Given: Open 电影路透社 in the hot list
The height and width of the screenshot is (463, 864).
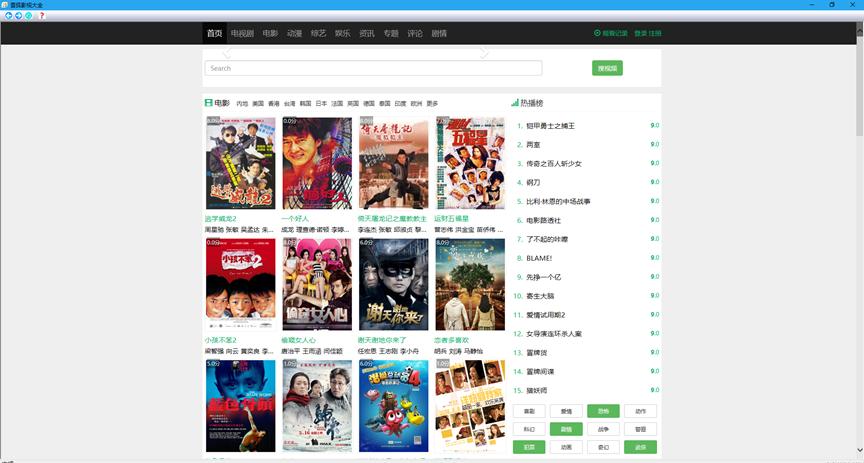Looking at the screenshot, I should tap(543, 220).
